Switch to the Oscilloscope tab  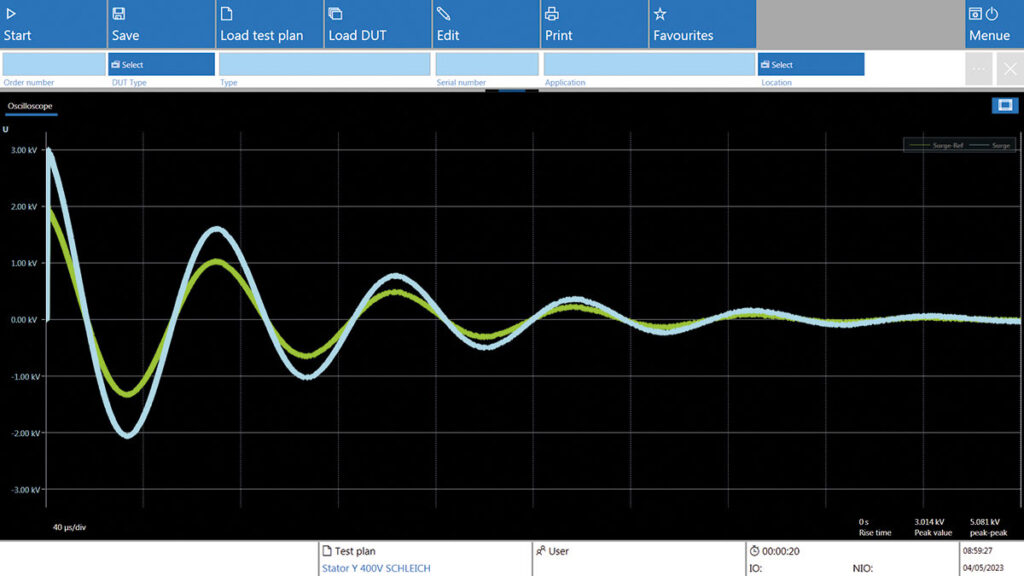click(x=30, y=105)
